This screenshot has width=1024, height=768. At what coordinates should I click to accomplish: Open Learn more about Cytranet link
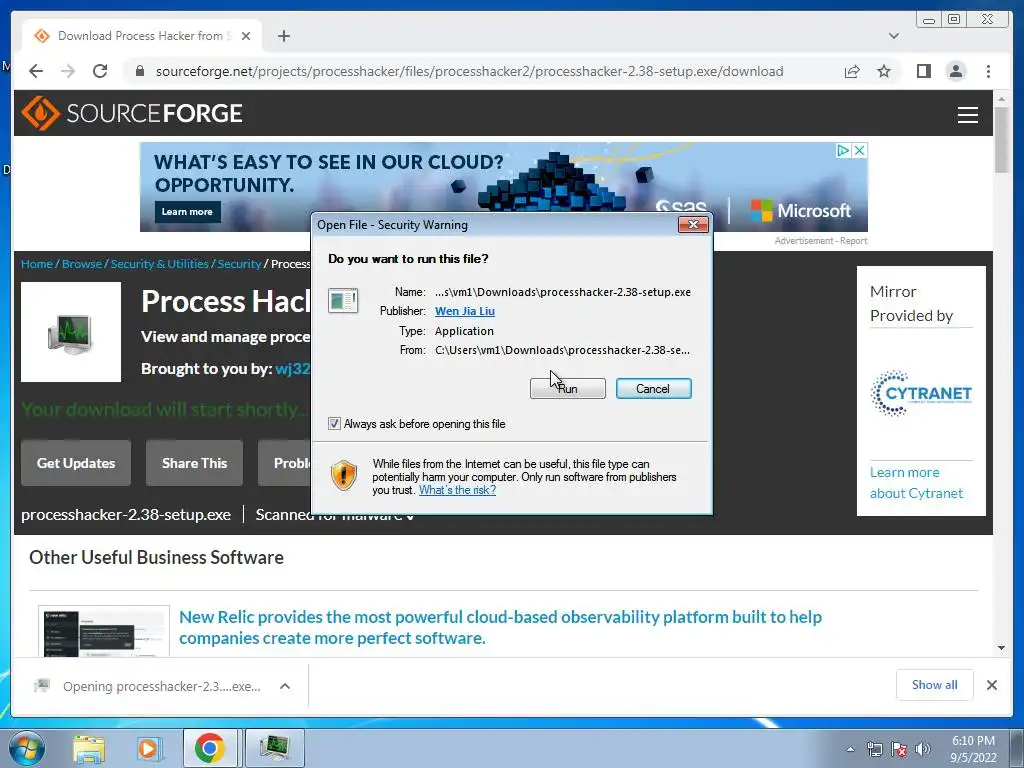pyautogui.click(x=916, y=483)
